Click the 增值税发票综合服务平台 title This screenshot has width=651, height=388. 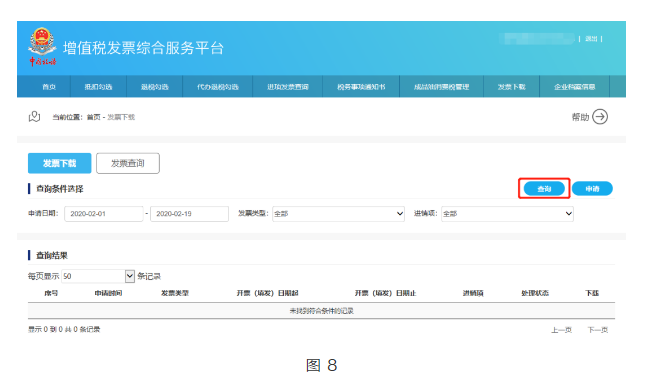143,48
